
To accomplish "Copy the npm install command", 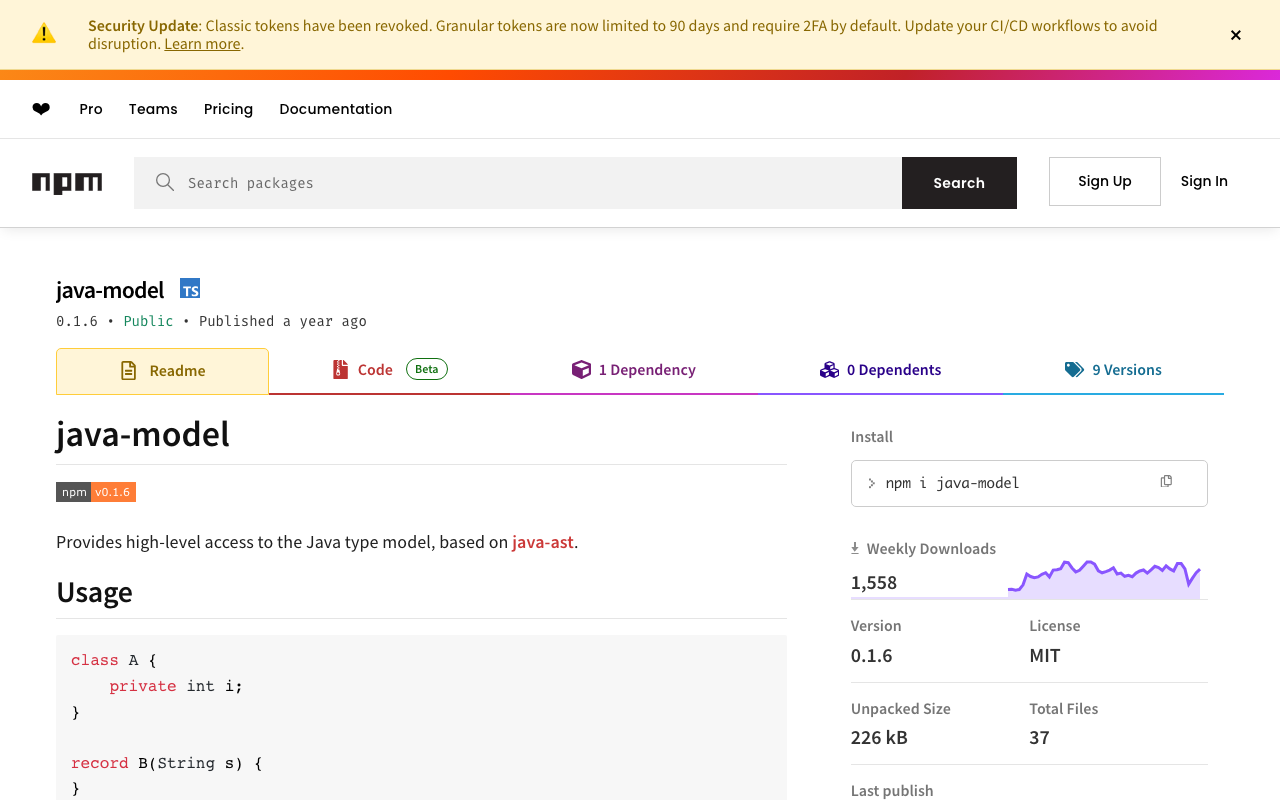I will [x=1166, y=482].
